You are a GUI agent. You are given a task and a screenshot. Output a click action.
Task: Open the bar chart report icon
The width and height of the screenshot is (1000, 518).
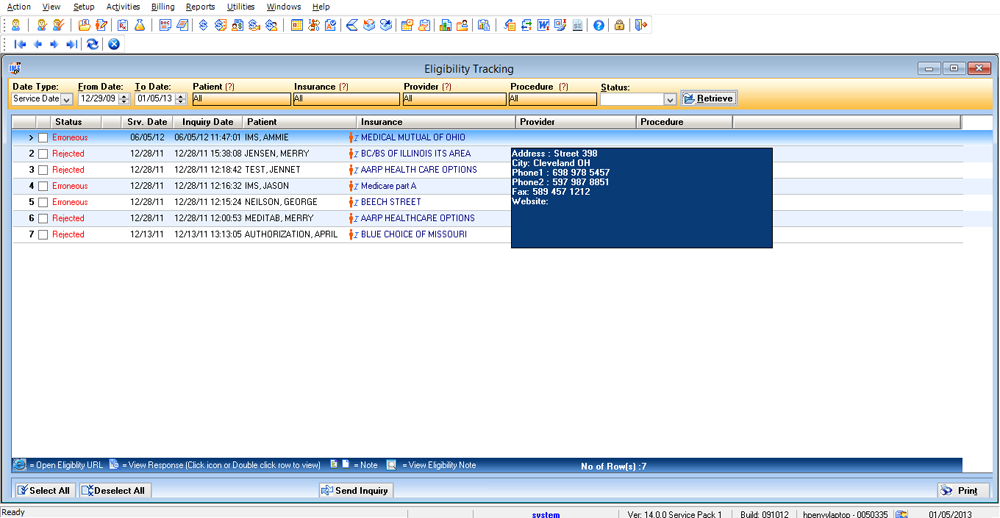coord(446,26)
